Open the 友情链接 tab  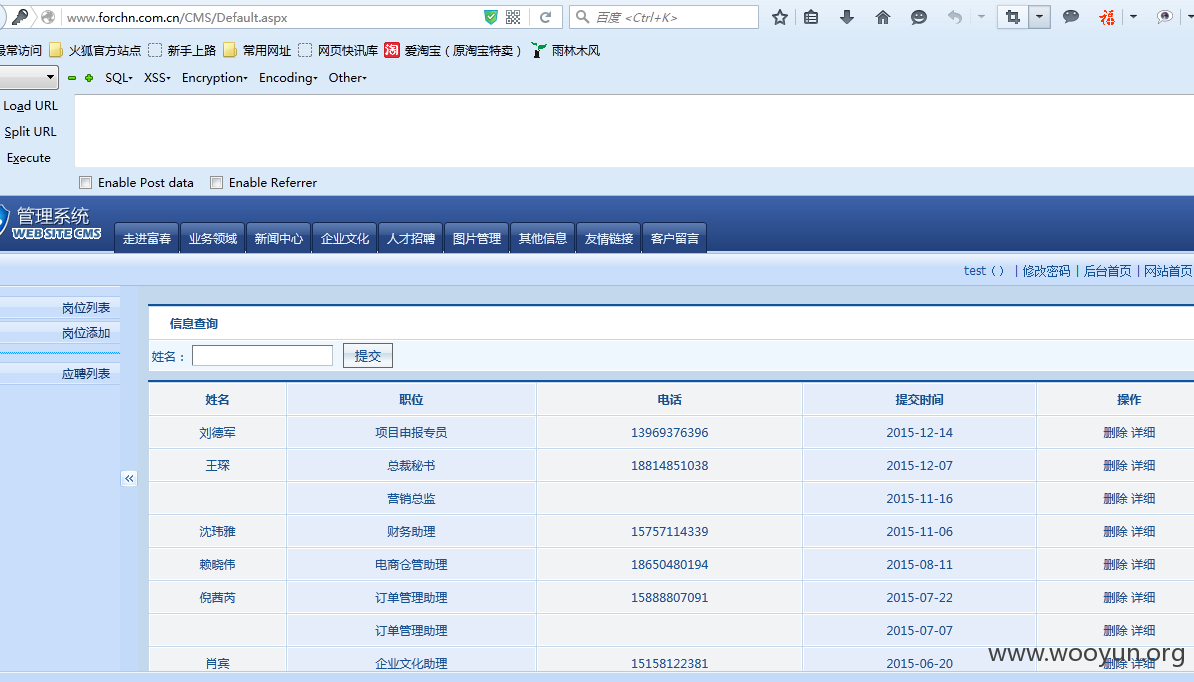pyautogui.click(x=609, y=238)
